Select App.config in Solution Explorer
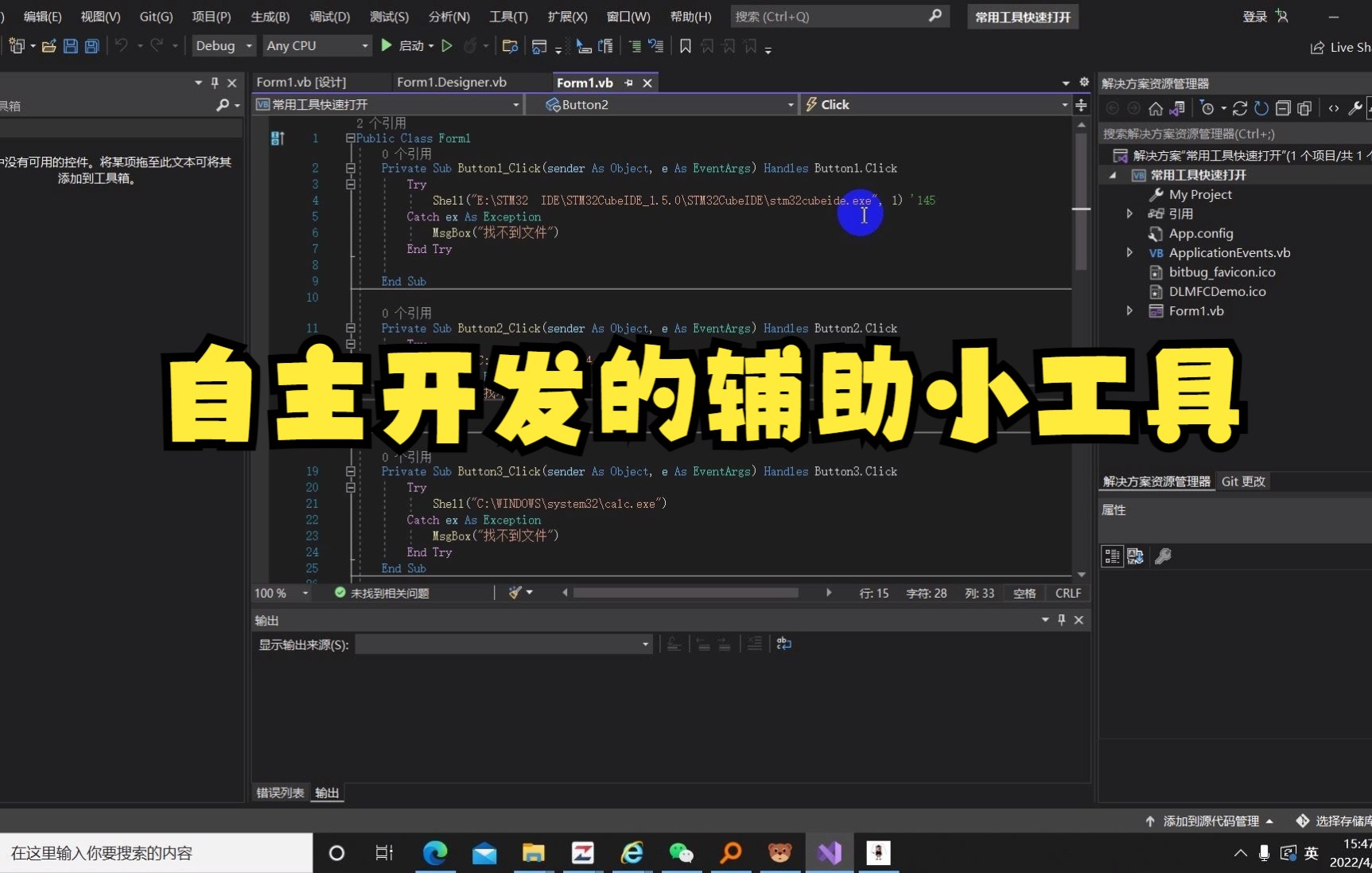 point(1201,233)
